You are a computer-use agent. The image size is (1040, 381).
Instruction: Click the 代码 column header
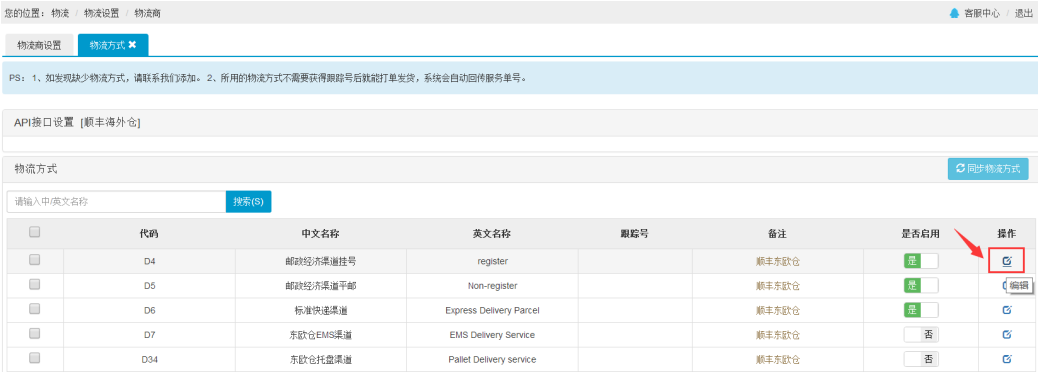coord(149,234)
